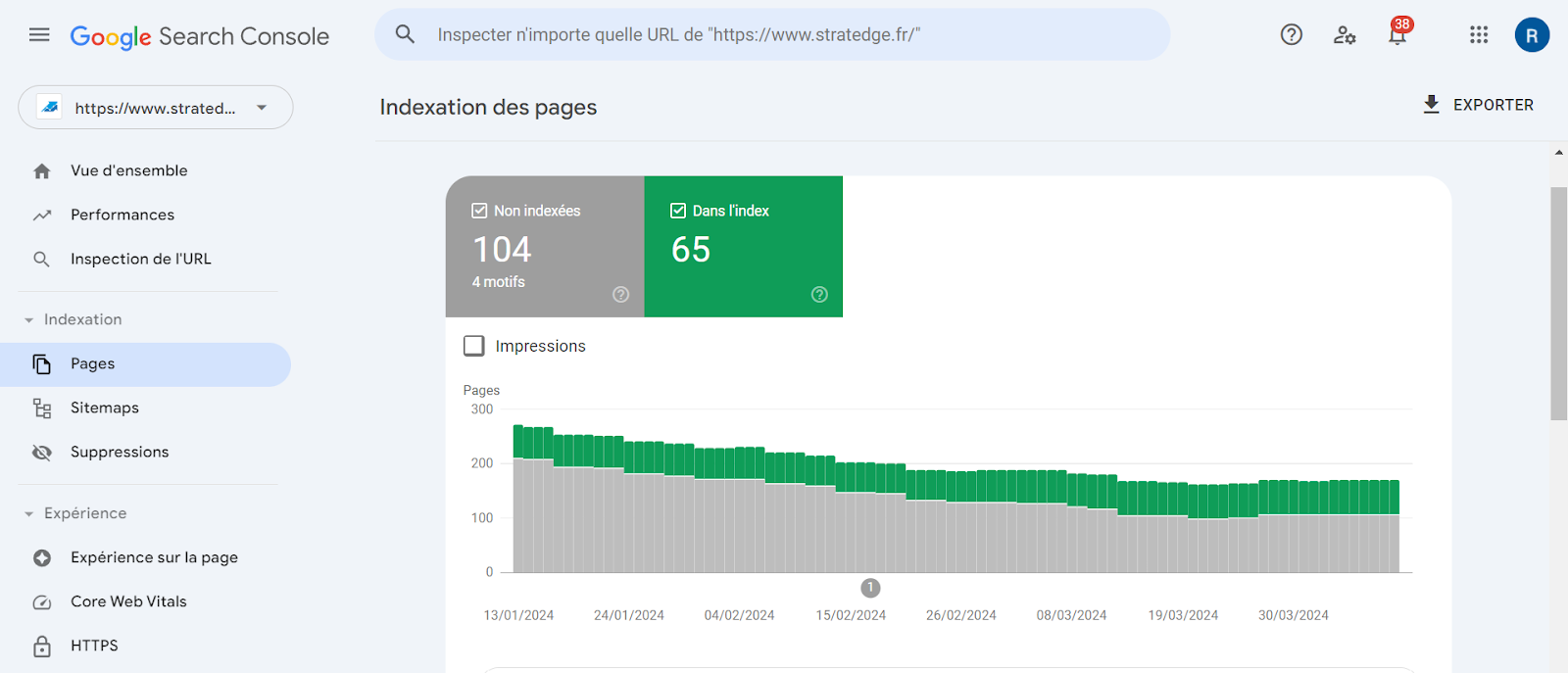Click the 65 indexed count
This screenshot has width=1568, height=673.
point(691,250)
